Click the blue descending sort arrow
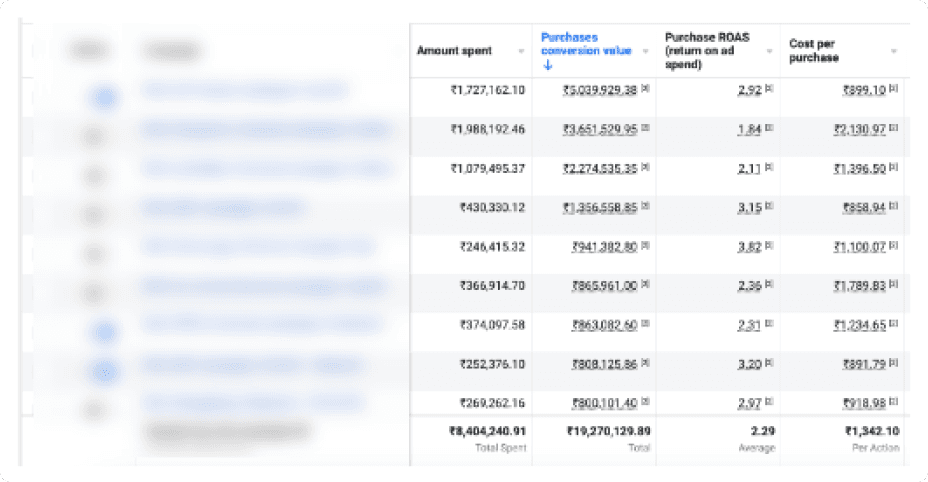Image resolution: width=928 pixels, height=482 pixels. tap(548, 65)
